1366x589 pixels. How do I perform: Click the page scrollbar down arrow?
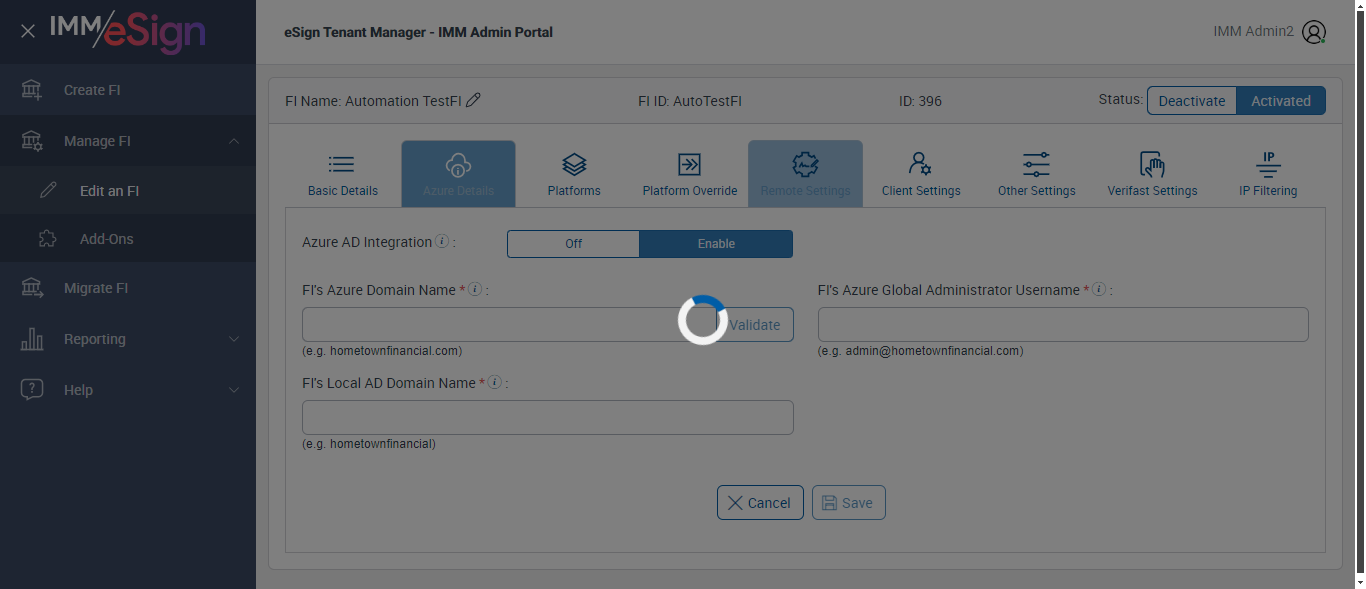click(x=1358, y=581)
